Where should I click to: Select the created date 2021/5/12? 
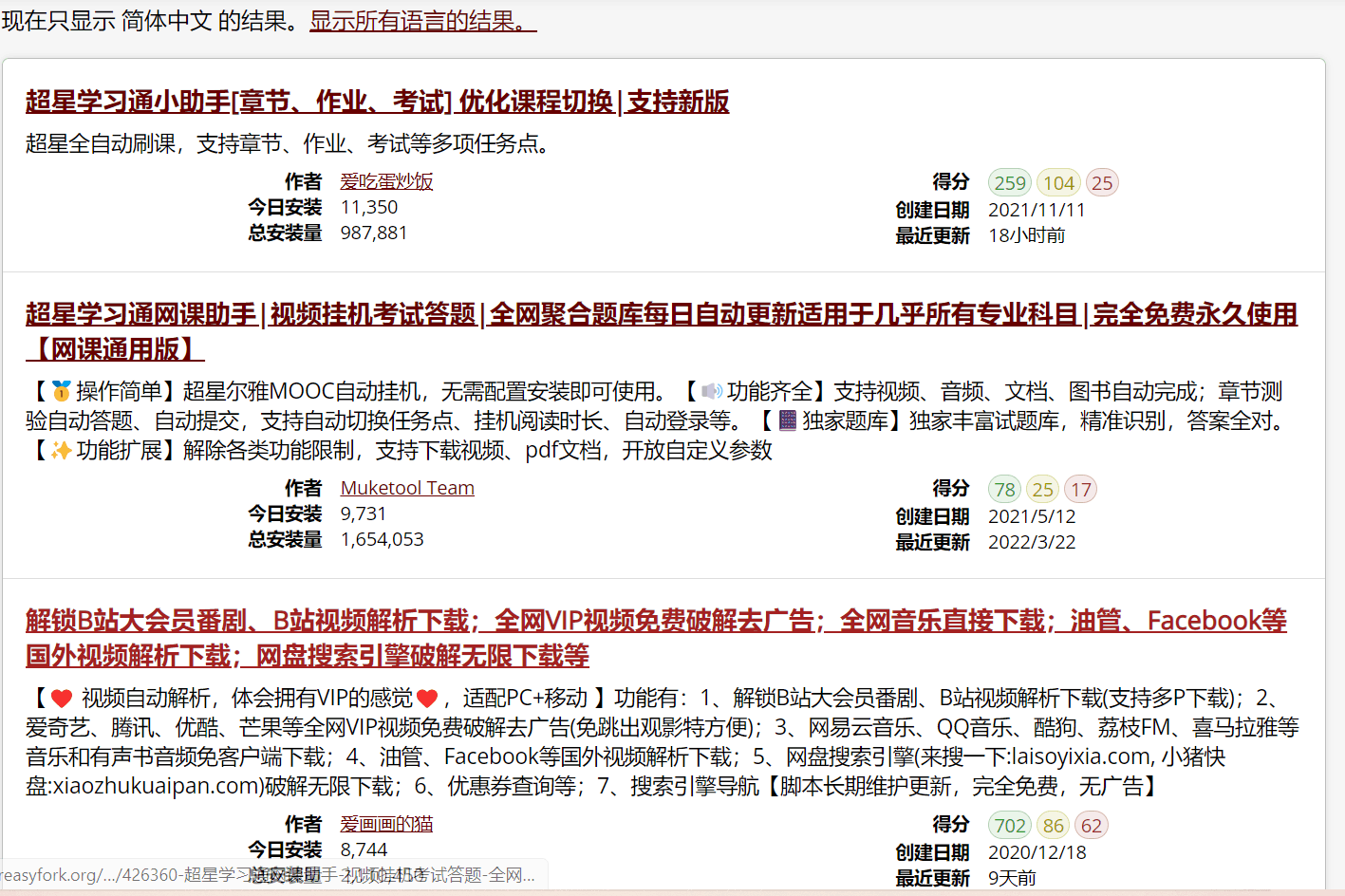(1033, 516)
